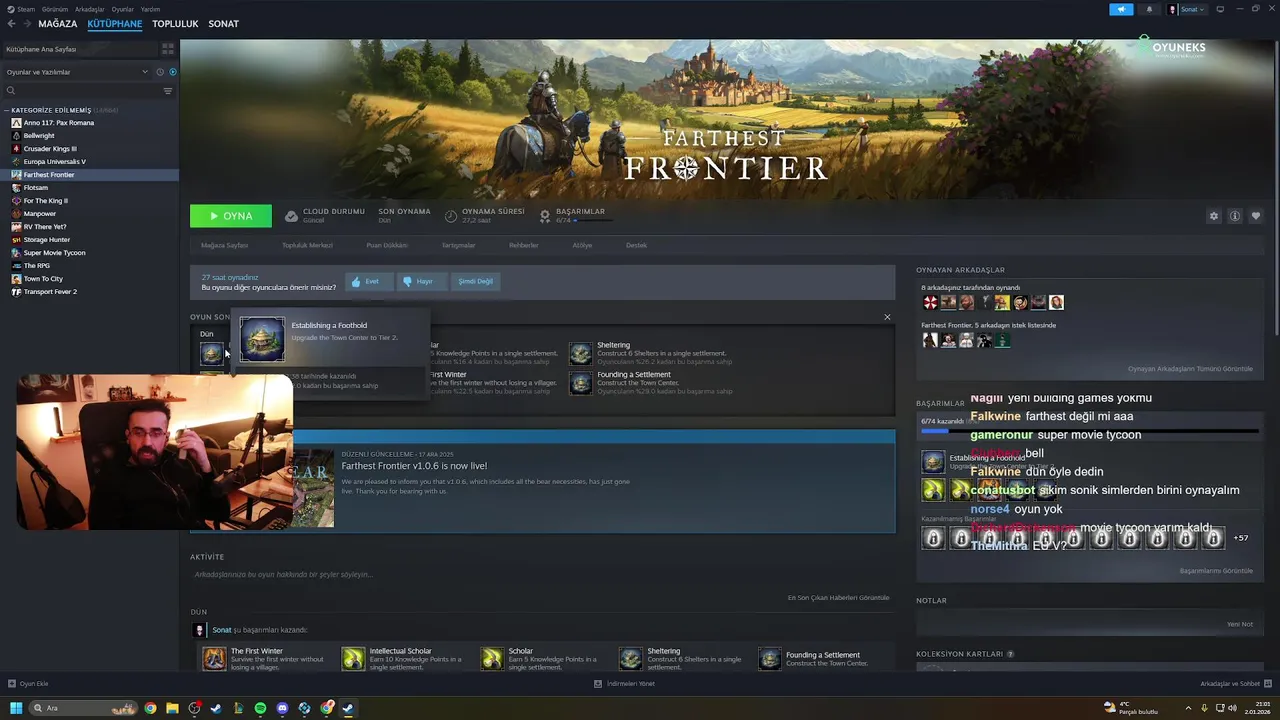Add to favorites with heart icon
The image size is (1280, 720).
(1256, 216)
